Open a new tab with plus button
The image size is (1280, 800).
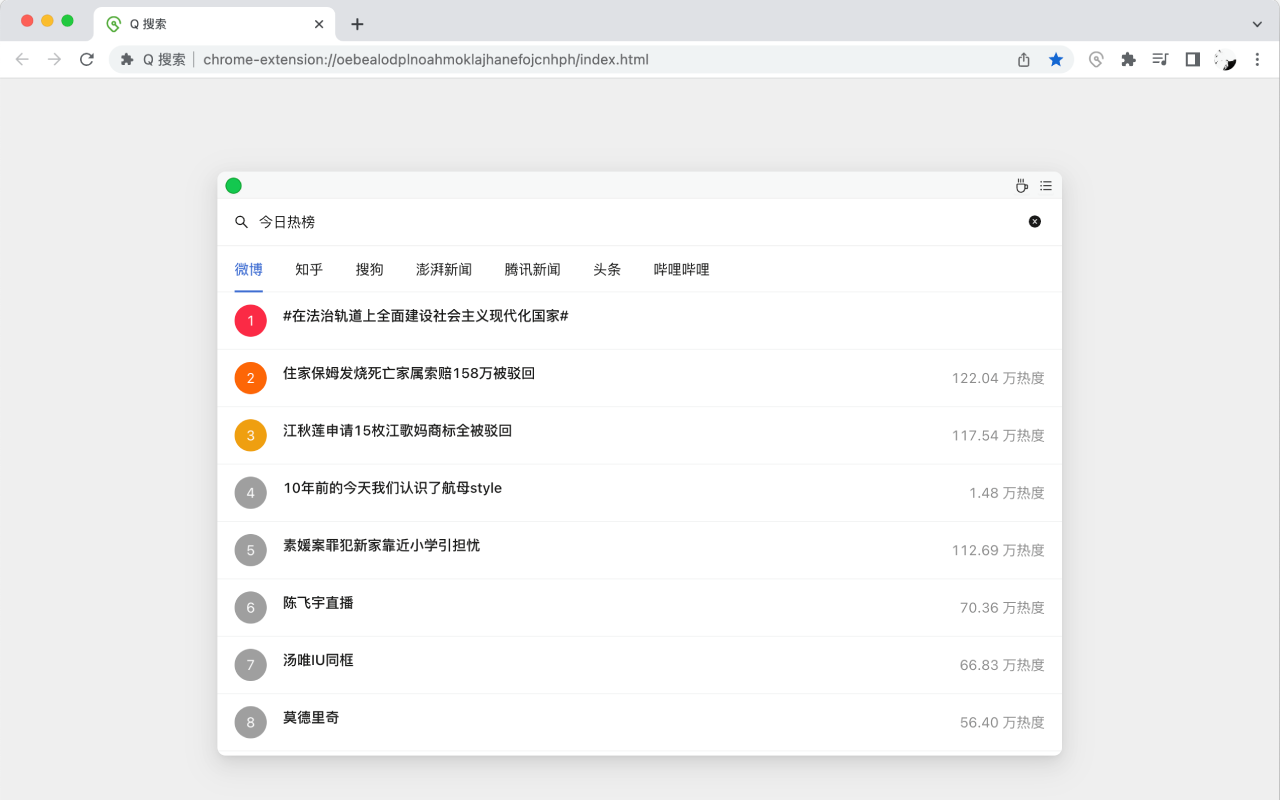357,24
